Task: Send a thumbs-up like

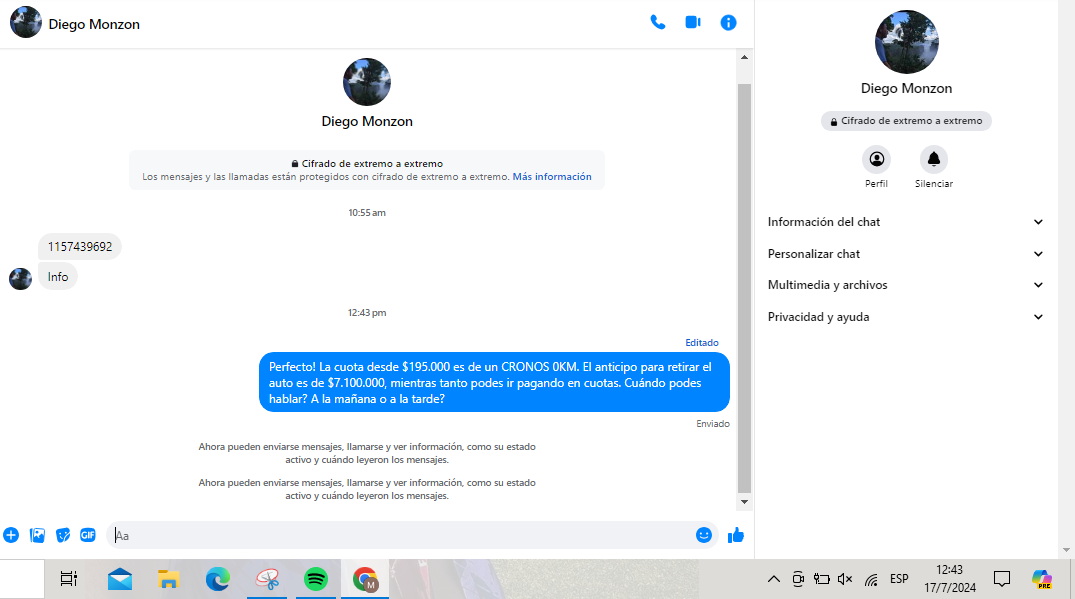Action: [736, 535]
